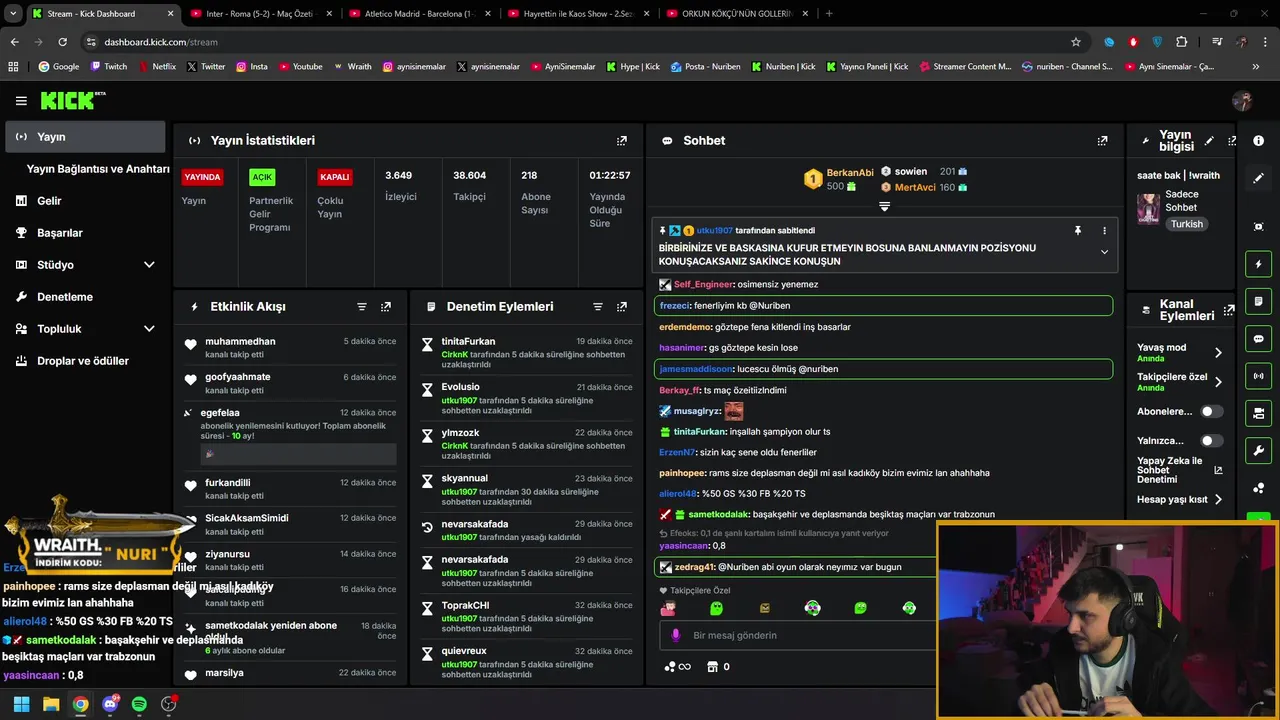Click the broadcast signal icon in the right sidebar
Viewport: 1280px width, 720px height.
click(1259, 376)
